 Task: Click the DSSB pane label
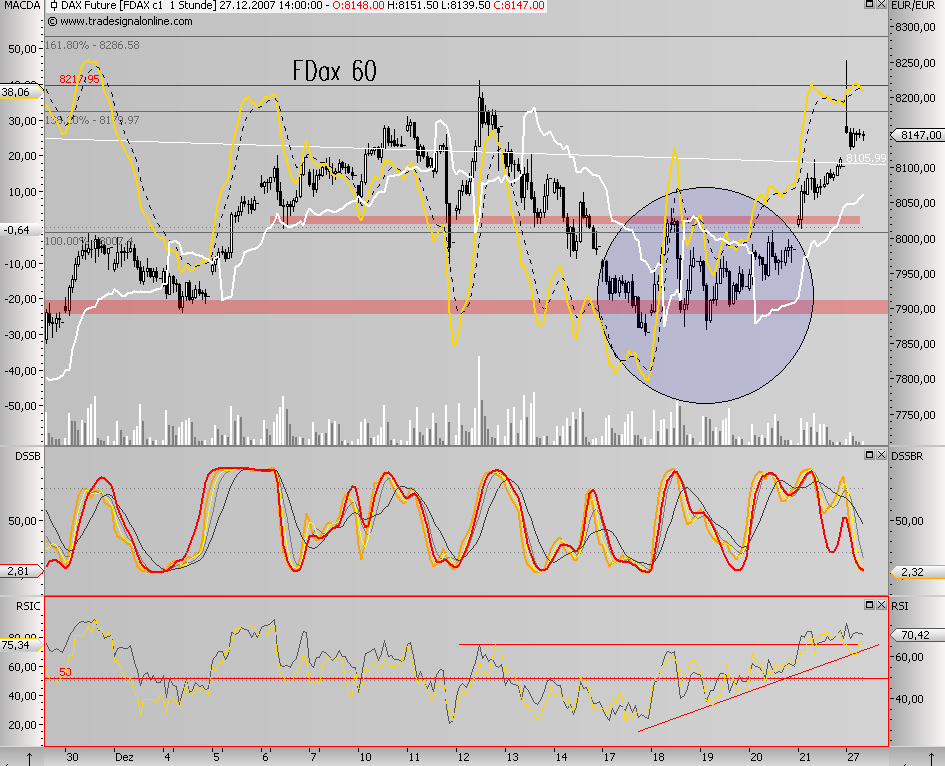coord(28,456)
